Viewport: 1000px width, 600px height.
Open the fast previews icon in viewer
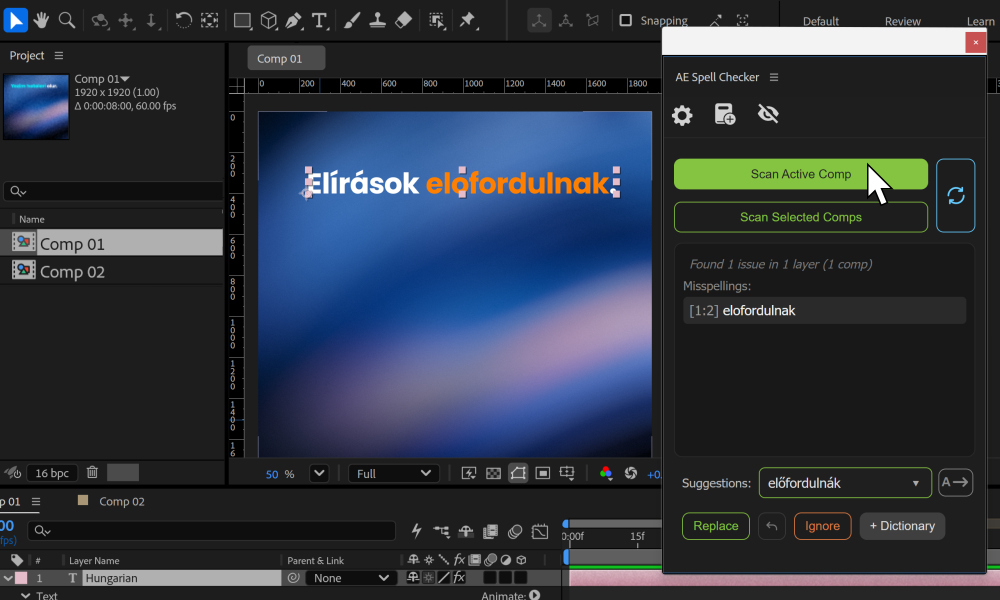[469, 473]
